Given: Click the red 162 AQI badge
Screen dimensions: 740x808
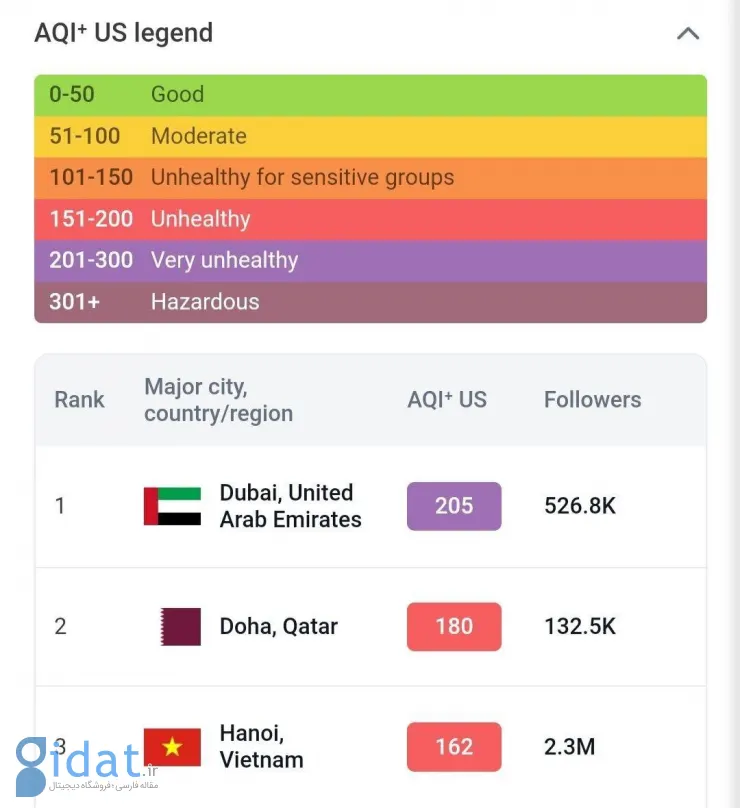Looking at the screenshot, I should point(454,747).
